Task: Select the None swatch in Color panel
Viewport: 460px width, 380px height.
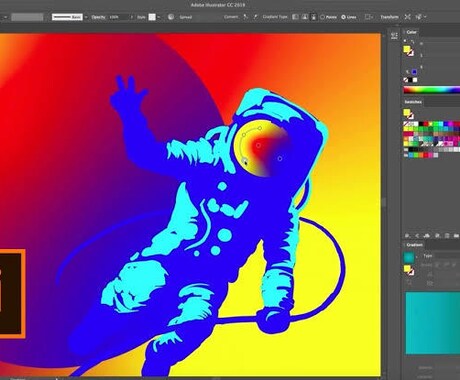Action: coord(406,80)
